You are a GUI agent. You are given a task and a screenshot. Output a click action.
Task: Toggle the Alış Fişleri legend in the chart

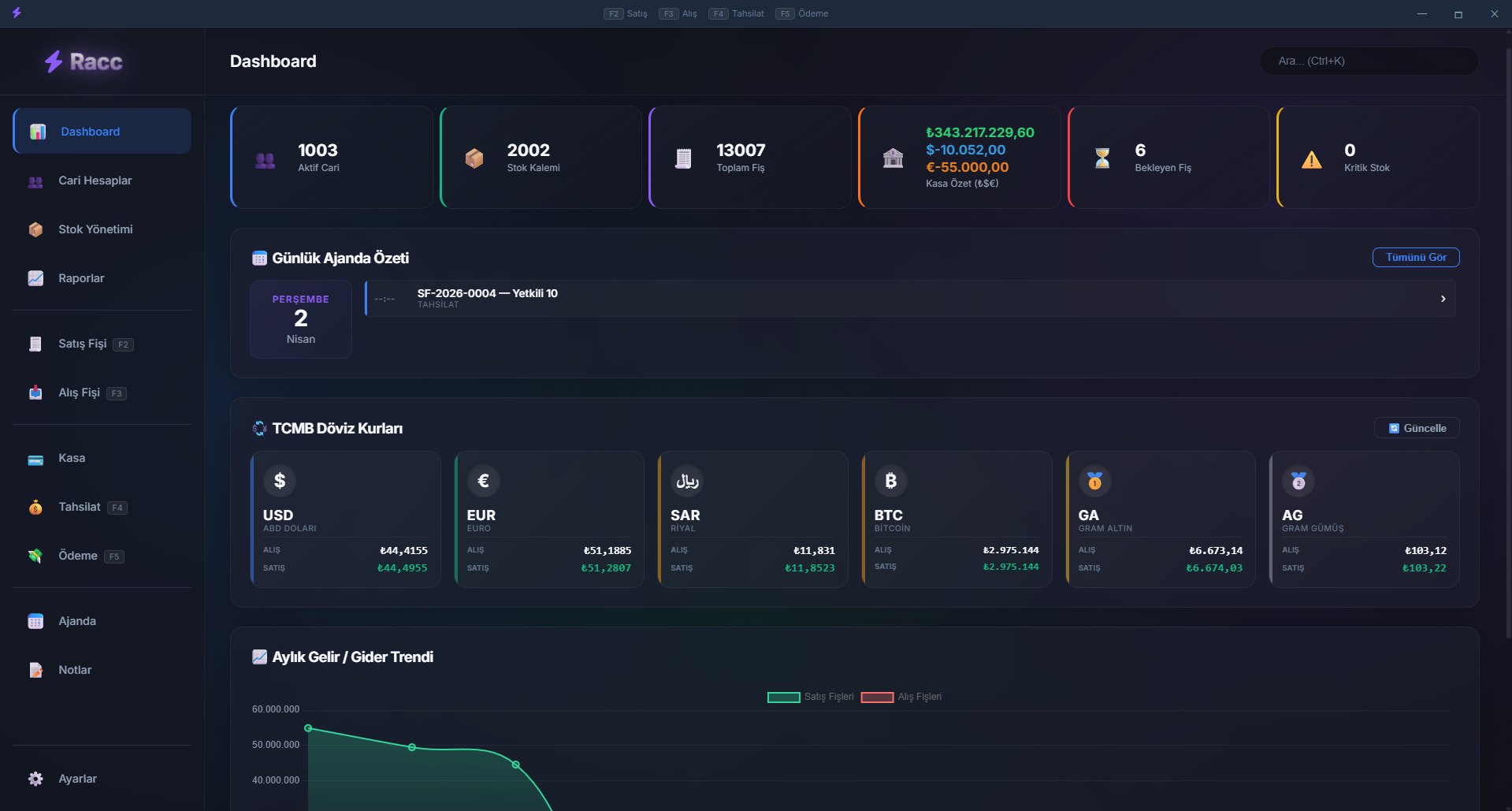(x=901, y=697)
